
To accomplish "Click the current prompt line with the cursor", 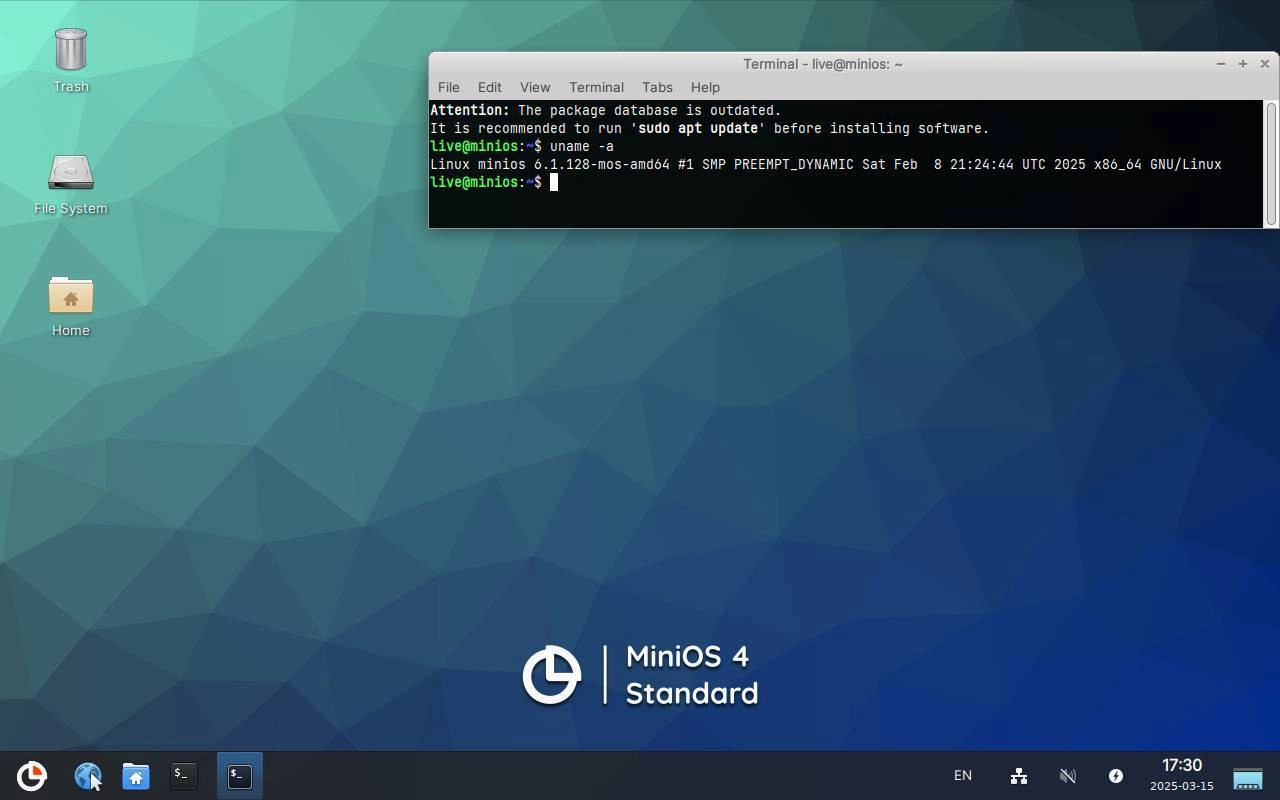I will tap(494, 183).
